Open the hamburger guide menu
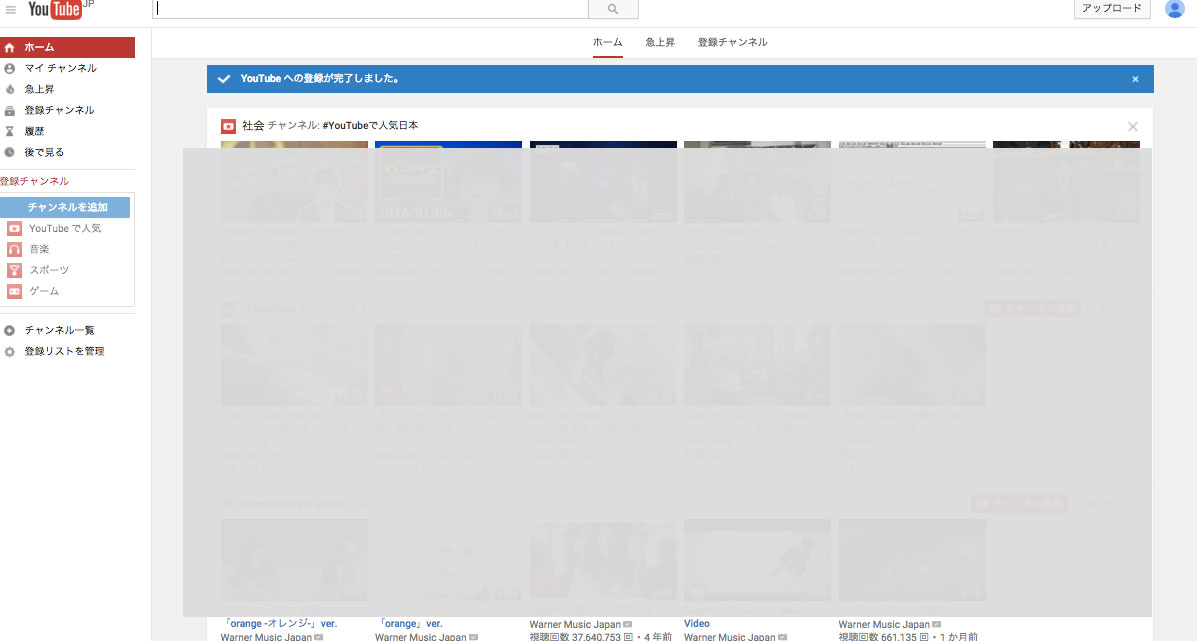The image size is (1197, 641). 11,10
